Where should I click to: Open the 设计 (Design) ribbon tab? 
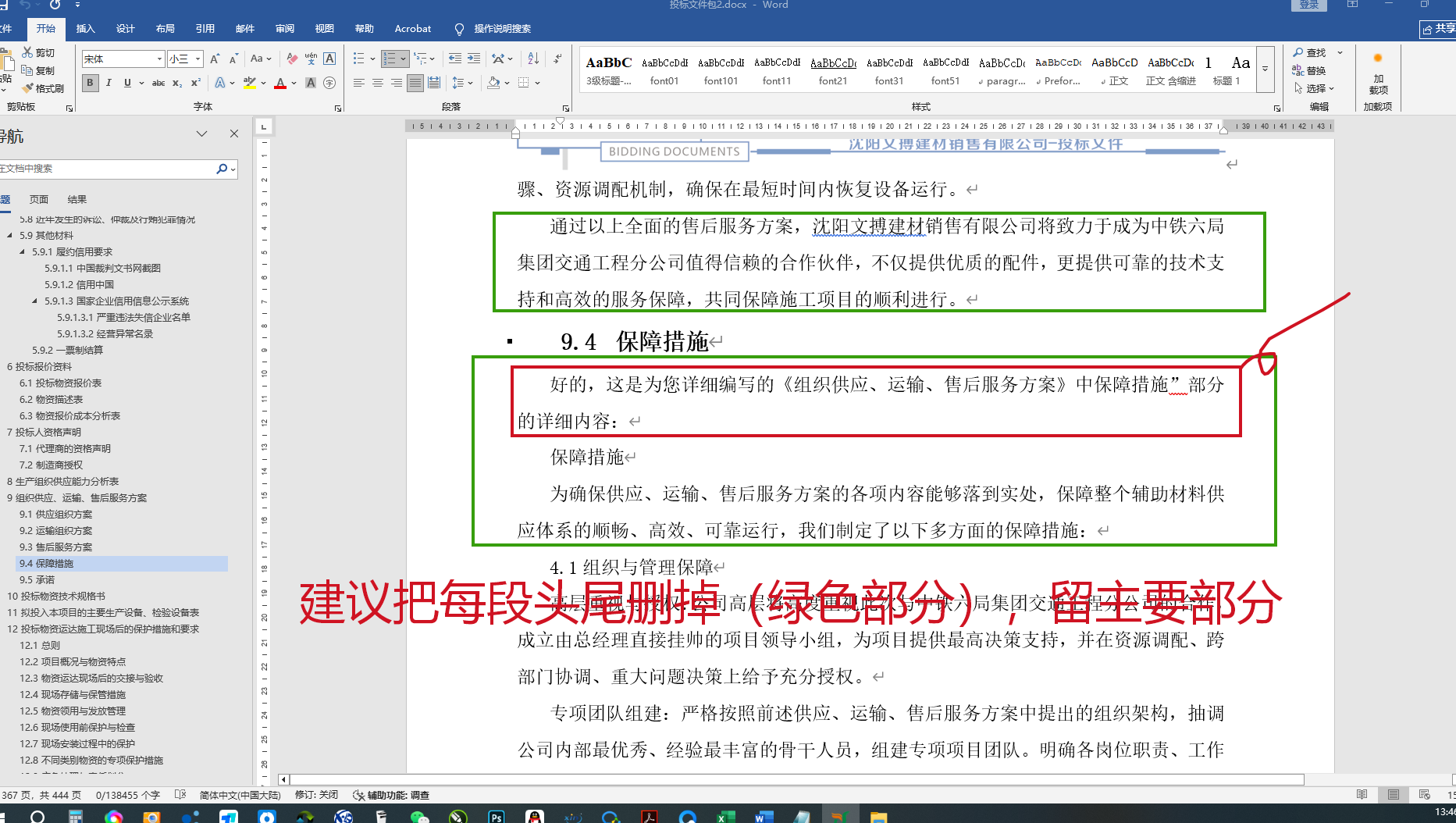[125, 29]
